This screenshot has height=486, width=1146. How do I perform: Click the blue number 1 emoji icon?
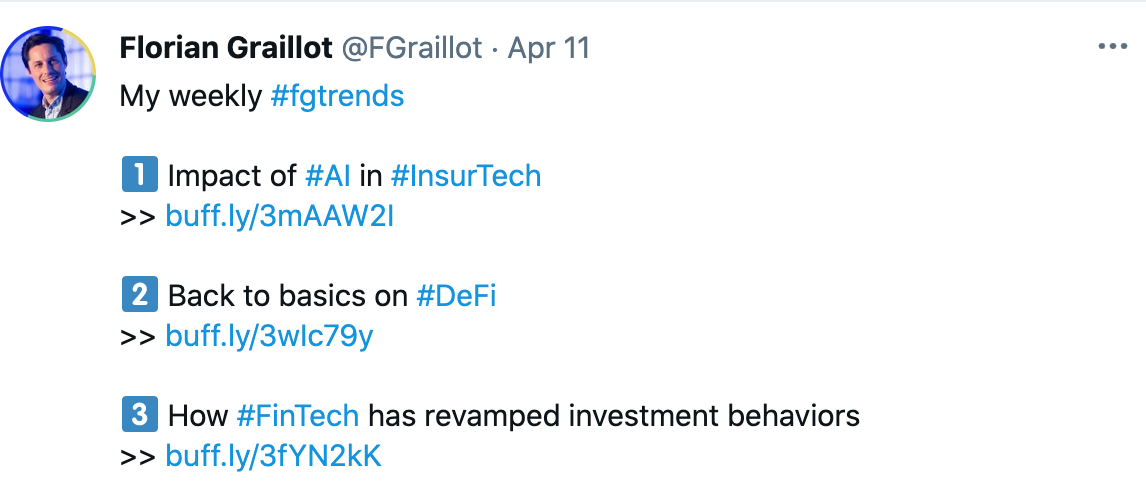pos(139,176)
